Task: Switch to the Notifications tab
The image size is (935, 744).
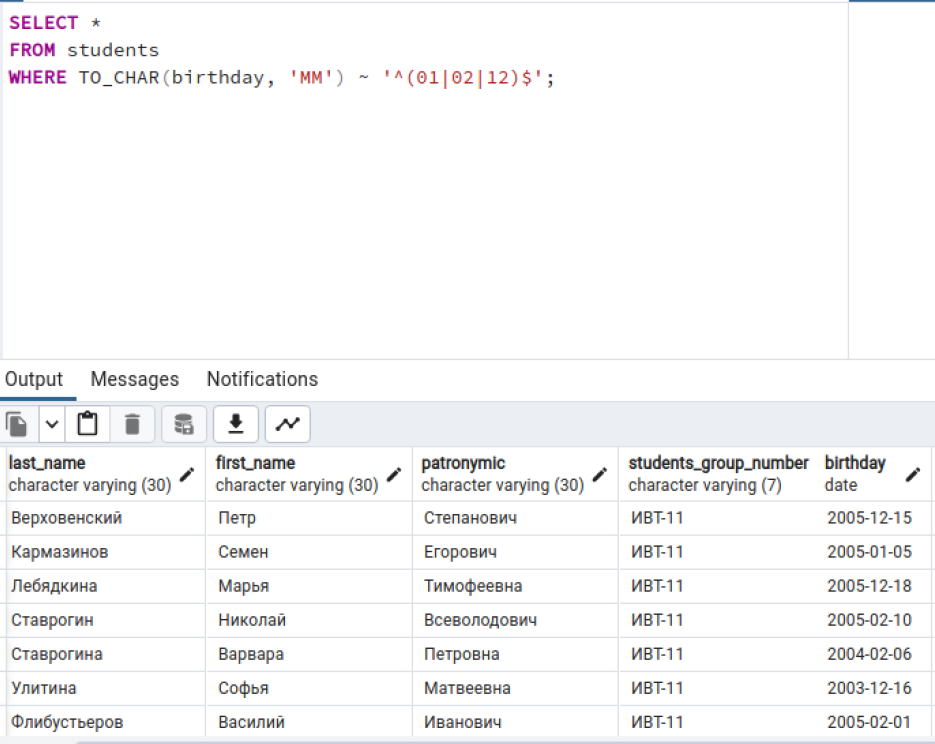Action: coord(262,379)
